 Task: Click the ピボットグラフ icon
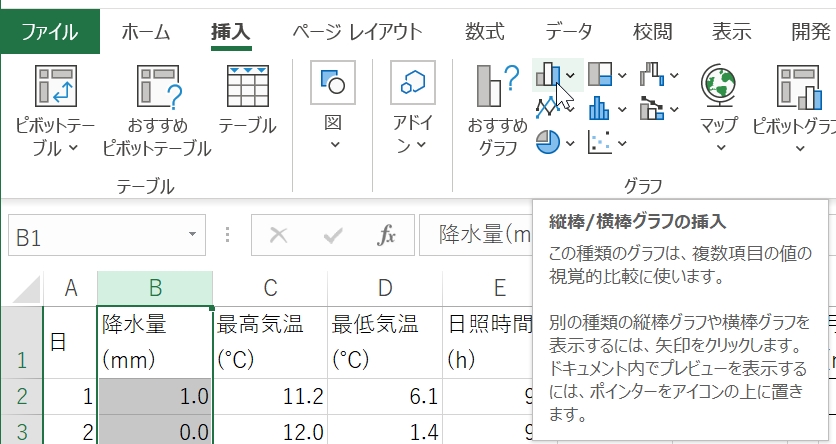point(800,86)
